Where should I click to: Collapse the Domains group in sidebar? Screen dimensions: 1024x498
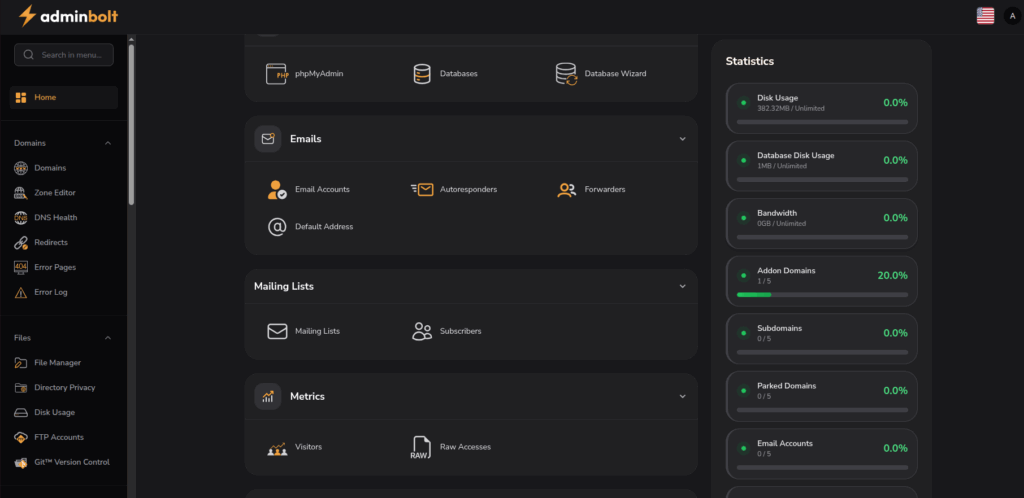click(108, 143)
